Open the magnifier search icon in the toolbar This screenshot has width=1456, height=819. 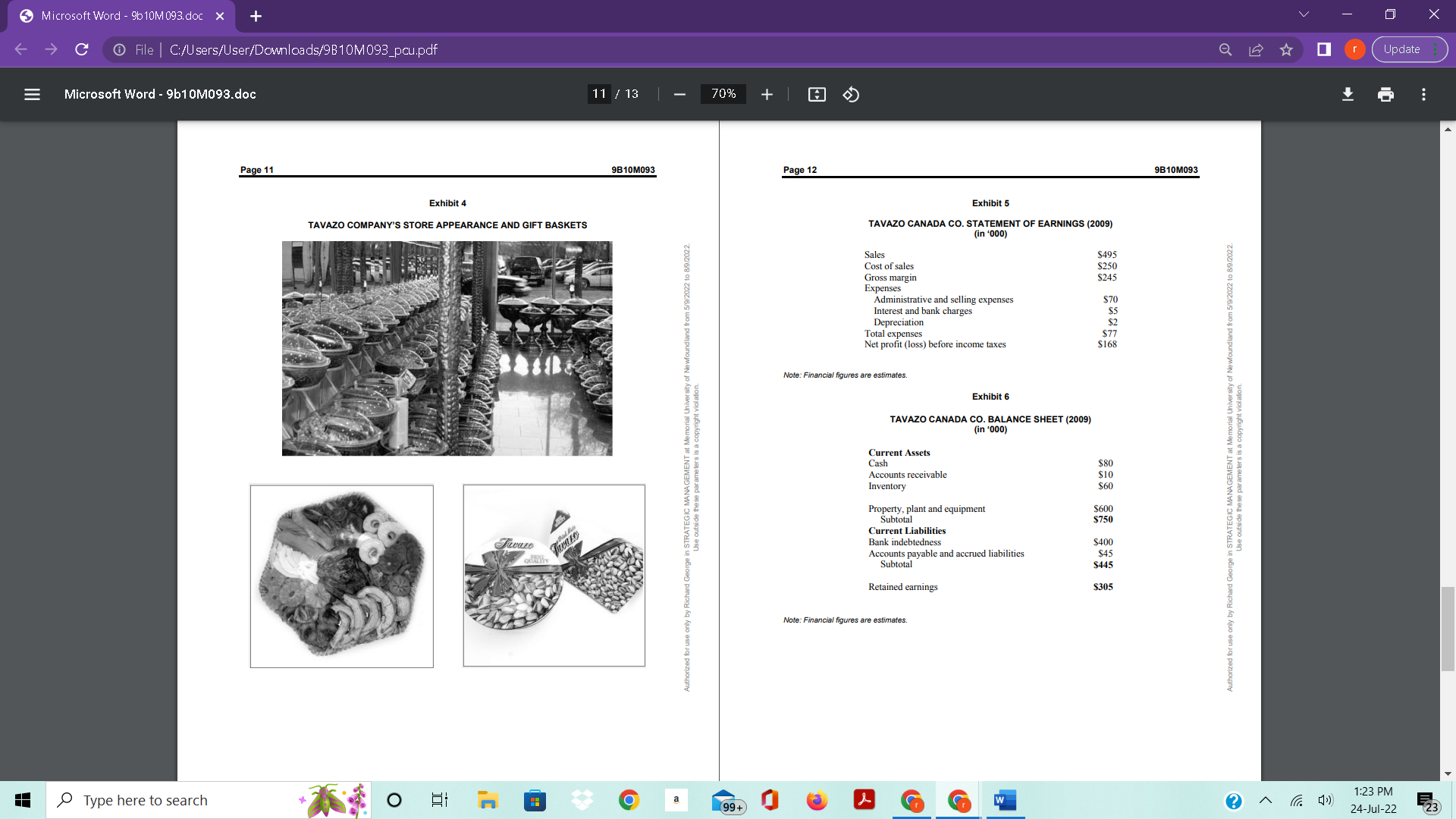point(1225,49)
